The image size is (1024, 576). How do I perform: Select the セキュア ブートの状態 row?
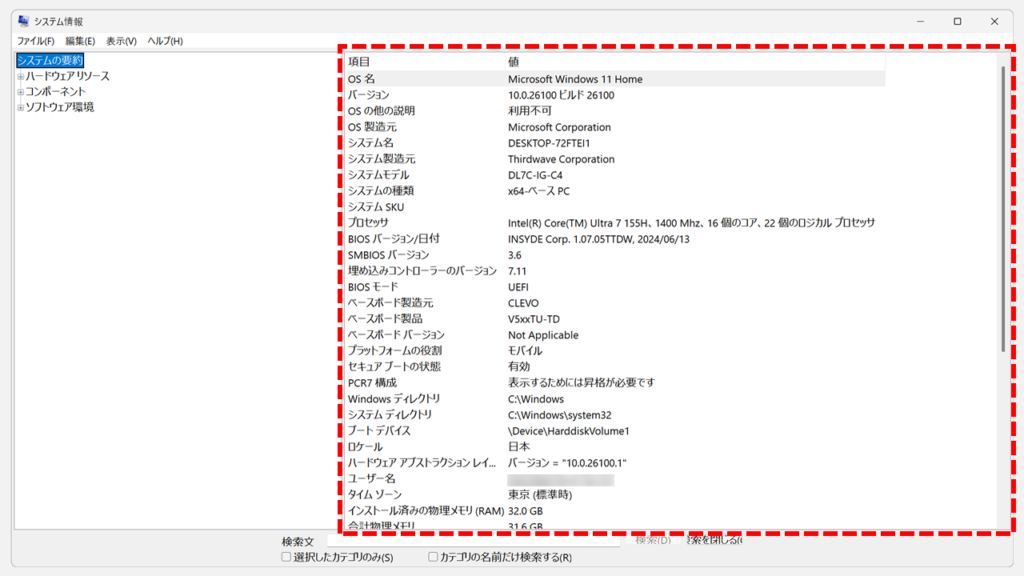615,367
